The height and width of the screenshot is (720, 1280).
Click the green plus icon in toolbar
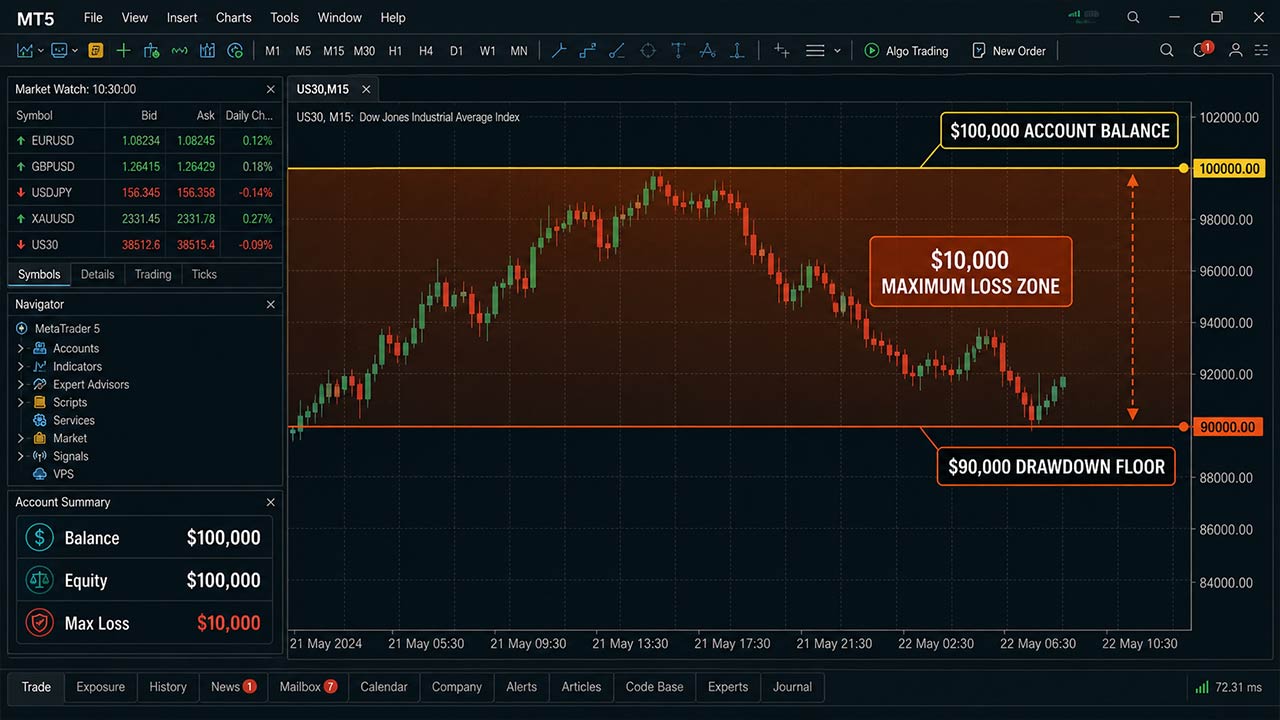click(123, 50)
